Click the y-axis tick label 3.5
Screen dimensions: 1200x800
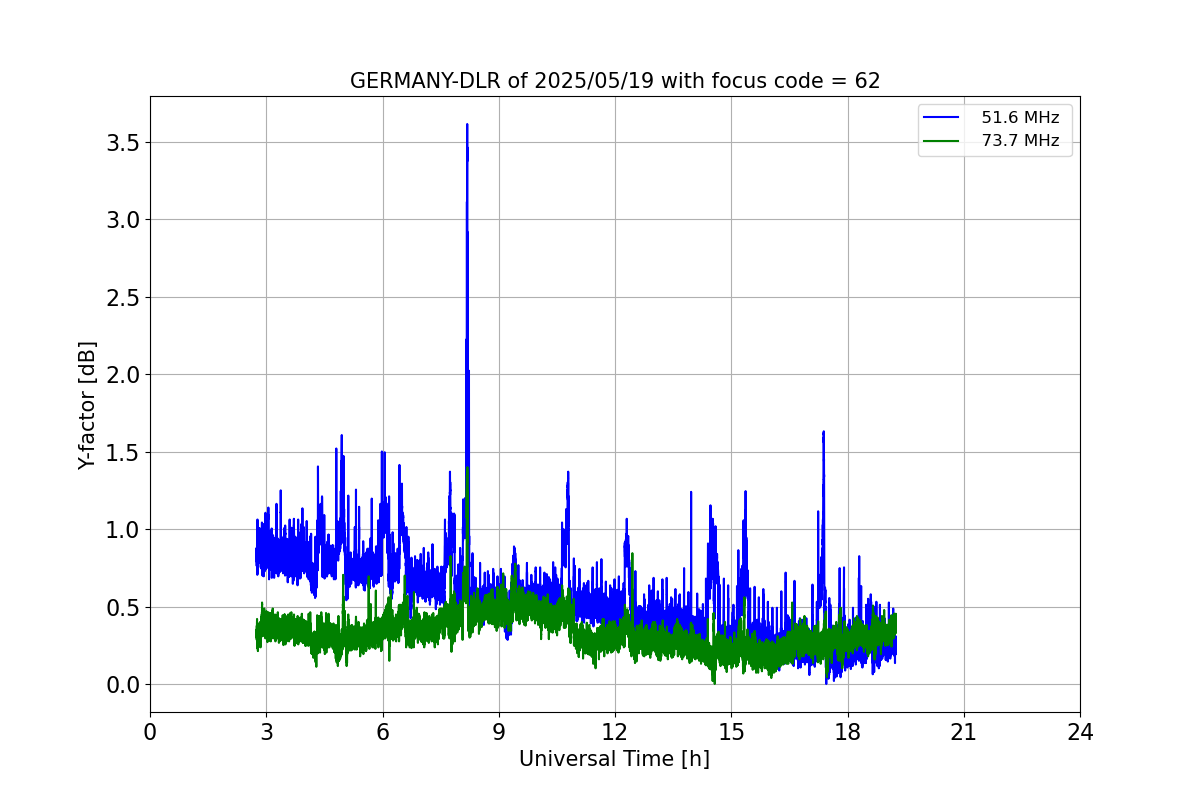(123, 142)
